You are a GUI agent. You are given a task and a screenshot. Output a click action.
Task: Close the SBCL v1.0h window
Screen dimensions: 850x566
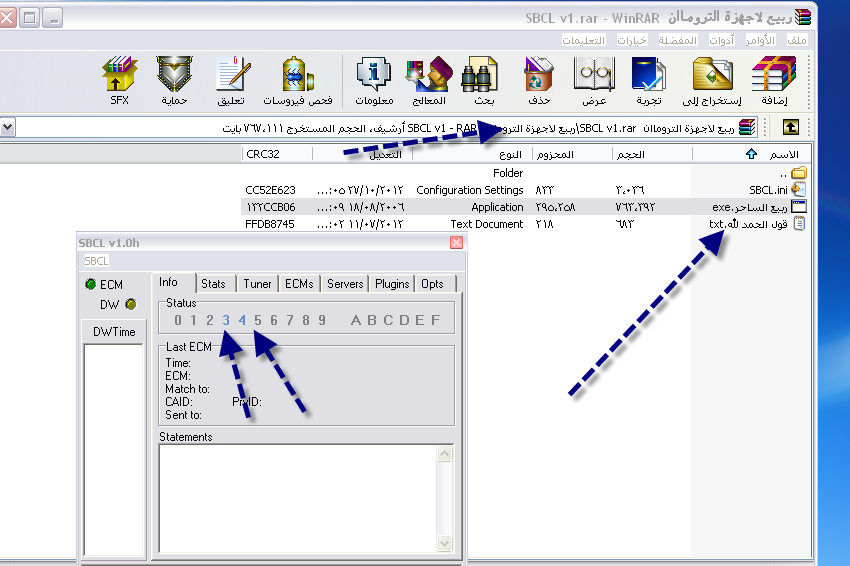(x=456, y=242)
